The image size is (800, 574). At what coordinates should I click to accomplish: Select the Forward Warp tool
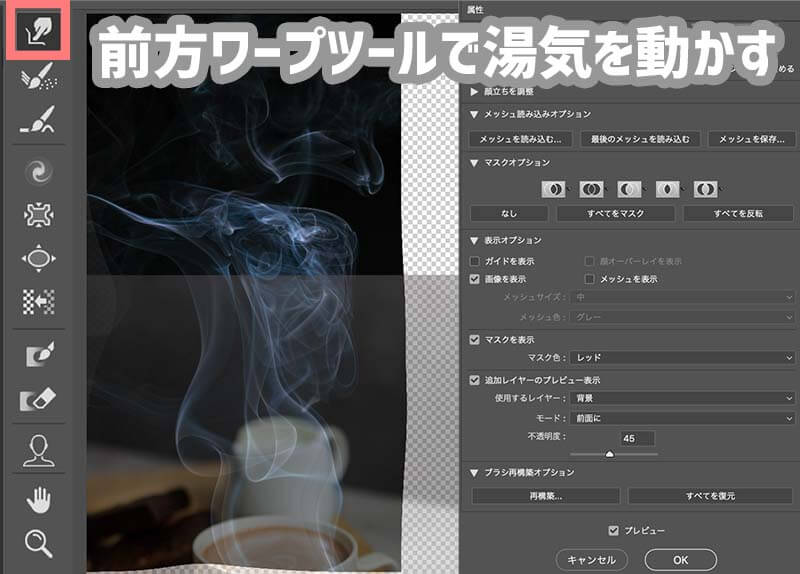[x=38, y=31]
